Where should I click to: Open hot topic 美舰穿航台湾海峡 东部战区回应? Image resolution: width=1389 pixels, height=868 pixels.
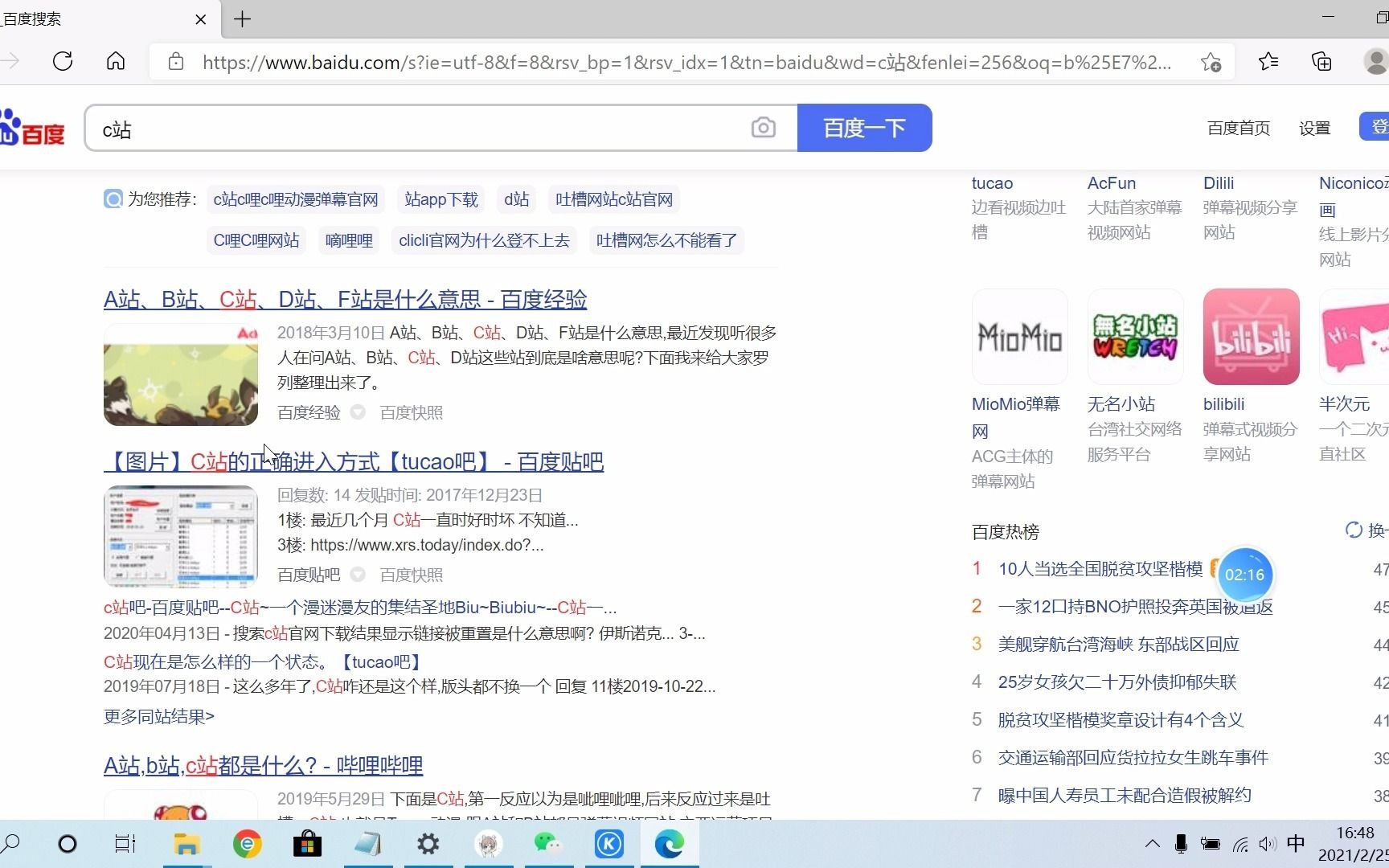pyautogui.click(x=1118, y=645)
